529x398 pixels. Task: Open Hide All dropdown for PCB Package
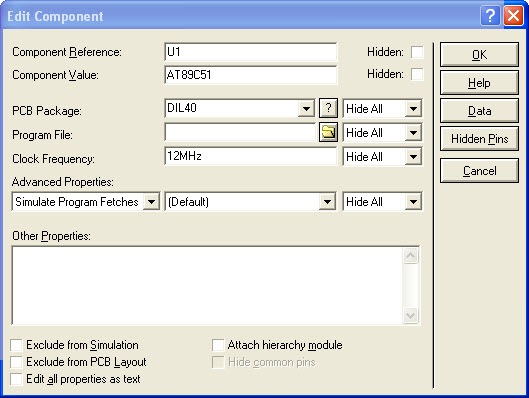point(413,109)
